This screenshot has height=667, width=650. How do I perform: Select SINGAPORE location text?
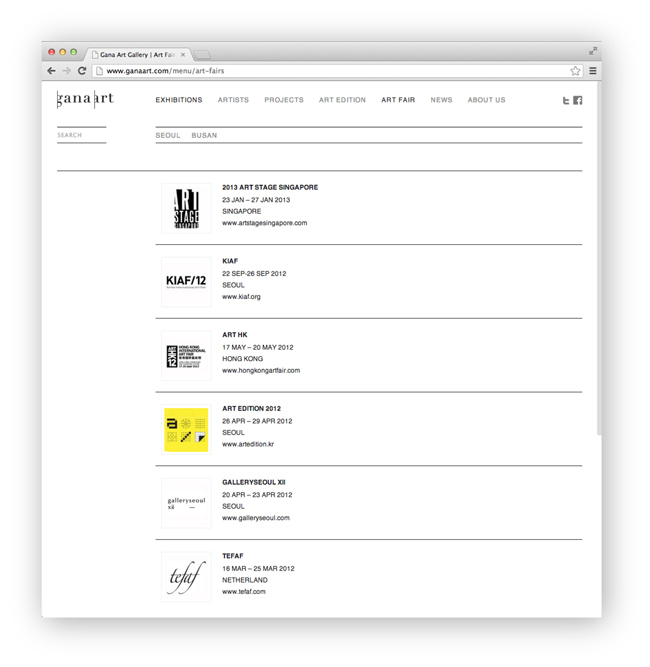click(242, 211)
